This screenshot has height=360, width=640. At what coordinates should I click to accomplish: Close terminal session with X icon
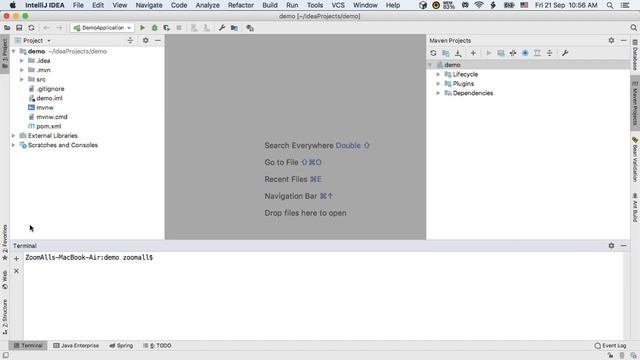(x=16, y=271)
